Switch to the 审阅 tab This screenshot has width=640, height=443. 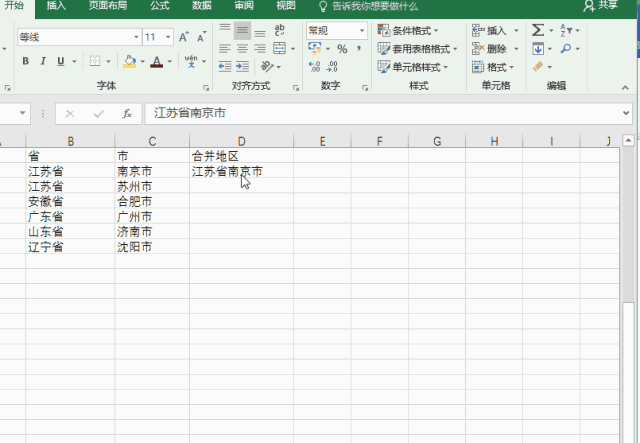pyautogui.click(x=244, y=6)
